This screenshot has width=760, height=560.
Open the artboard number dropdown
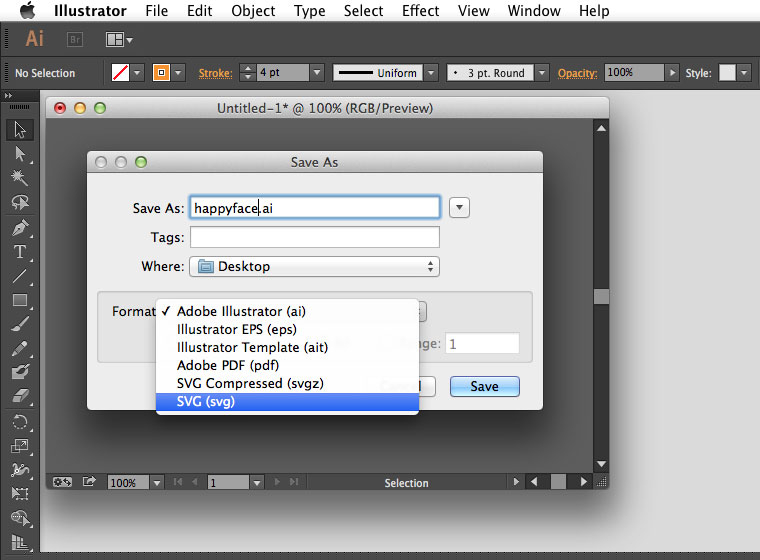click(257, 482)
